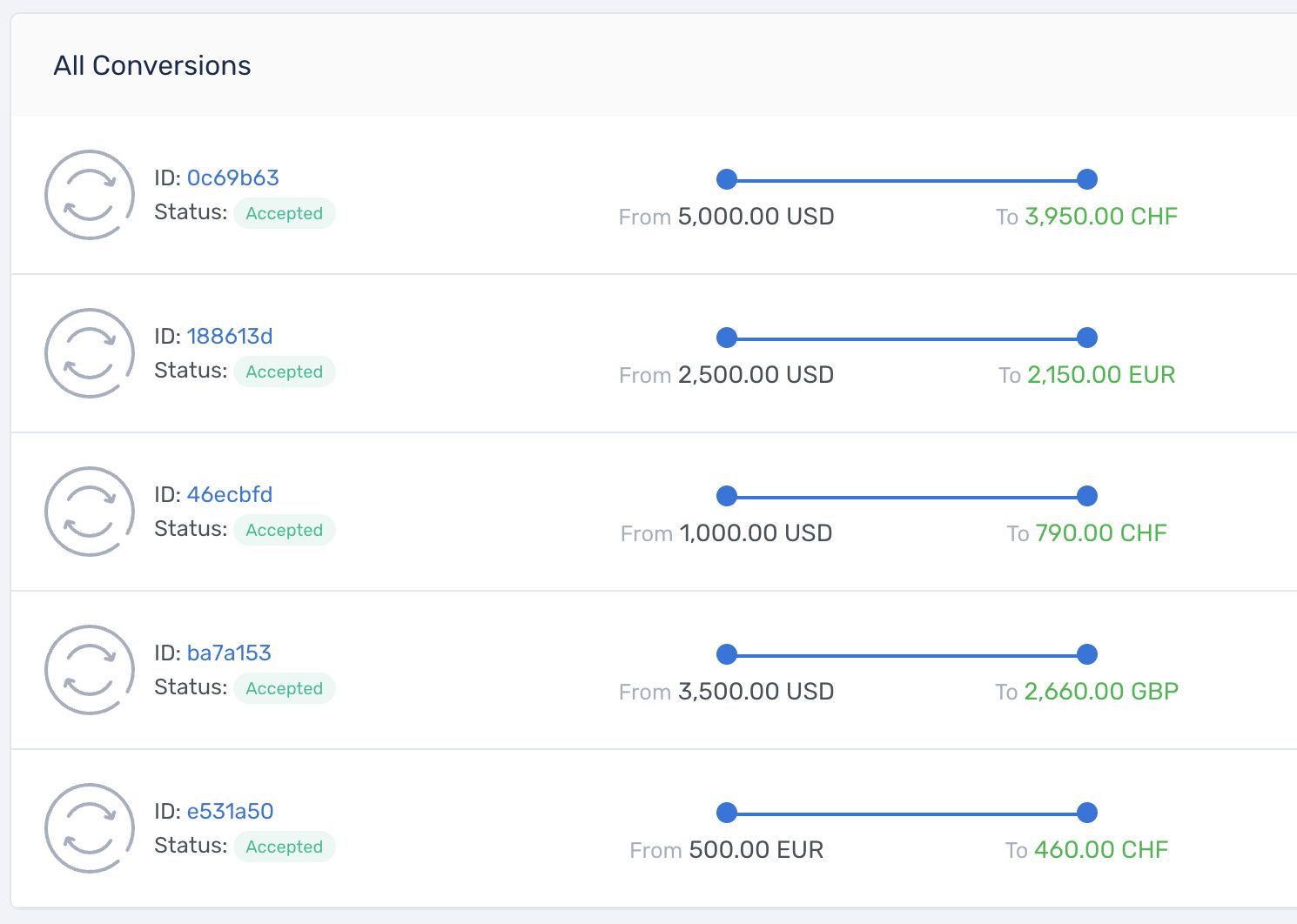Click the conversion icon for ID 46ecbfd
The width and height of the screenshot is (1297, 924).
(x=90, y=512)
